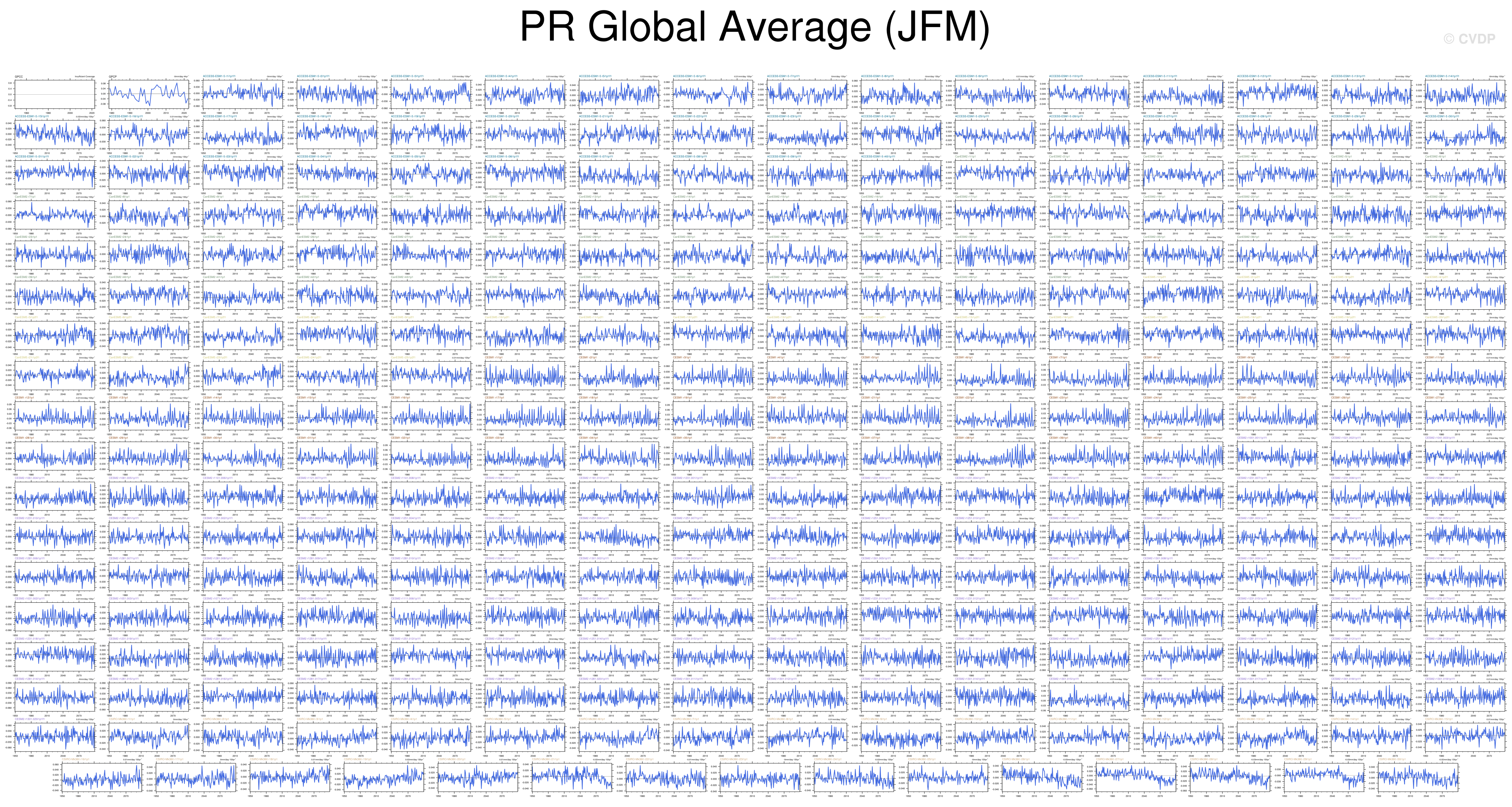
Task: Click the PR Global Average (JFM) heading
Action: click(x=755, y=27)
